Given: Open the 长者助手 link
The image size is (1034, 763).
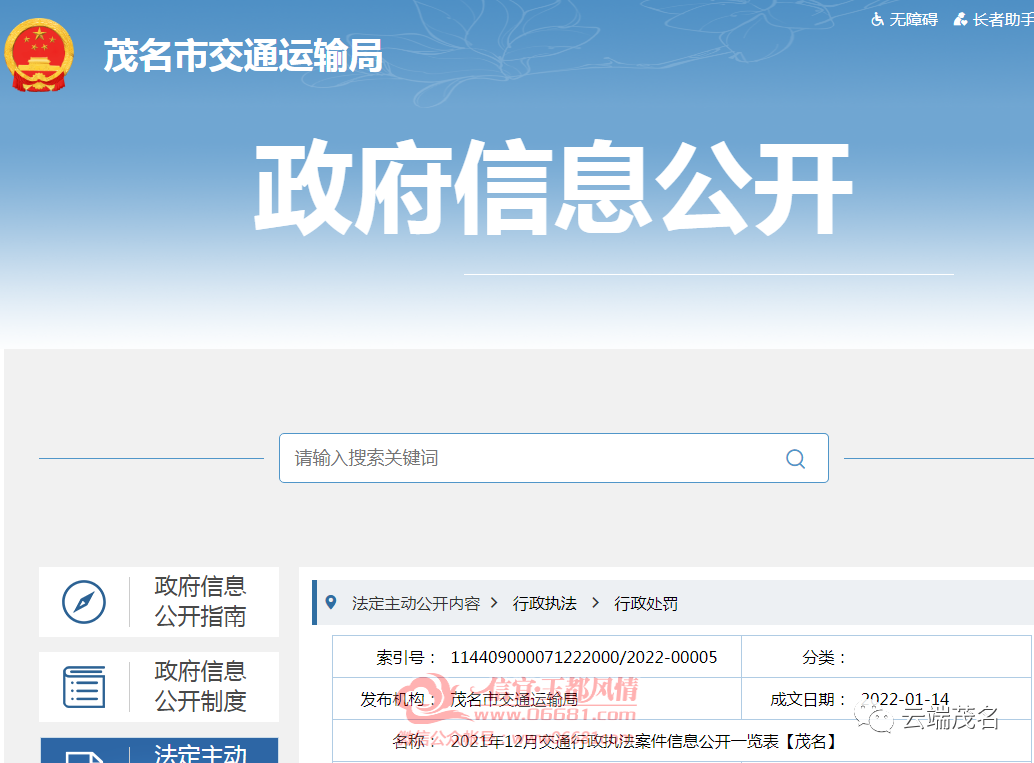Looking at the screenshot, I should (x=994, y=20).
